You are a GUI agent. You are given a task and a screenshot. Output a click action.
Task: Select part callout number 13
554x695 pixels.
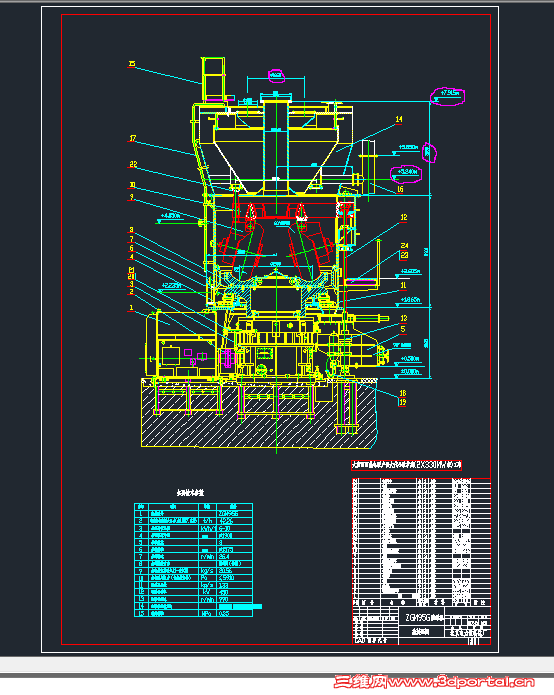(x=404, y=318)
